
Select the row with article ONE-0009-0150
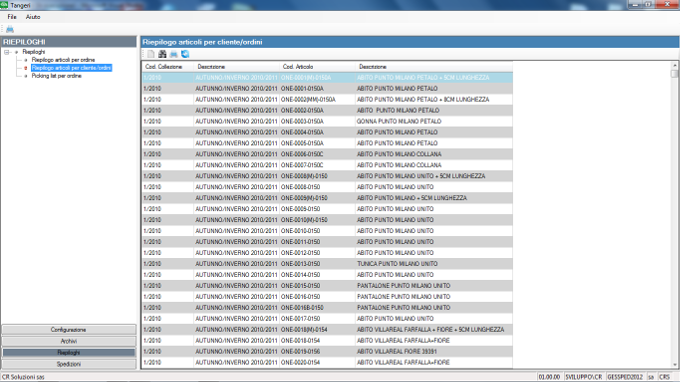click(327, 209)
